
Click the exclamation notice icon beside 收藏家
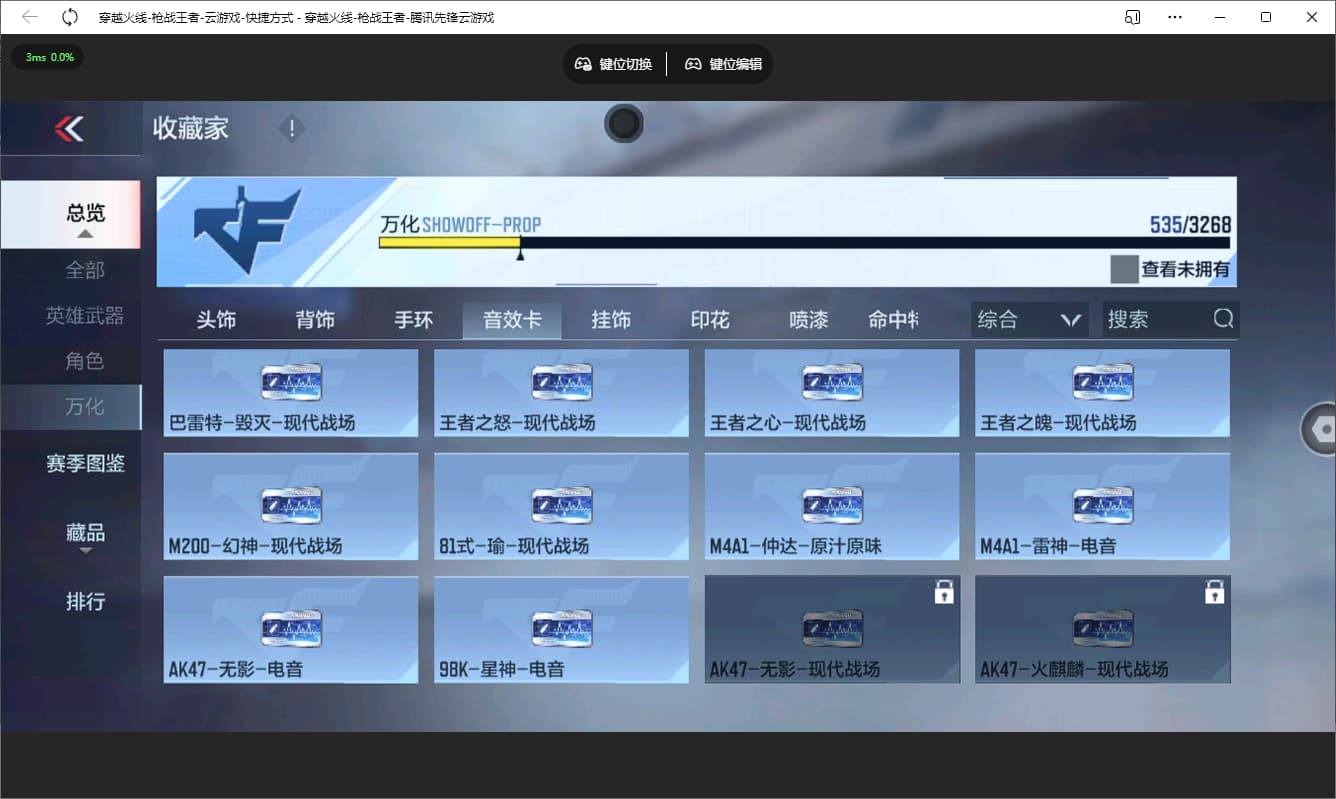point(291,128)
